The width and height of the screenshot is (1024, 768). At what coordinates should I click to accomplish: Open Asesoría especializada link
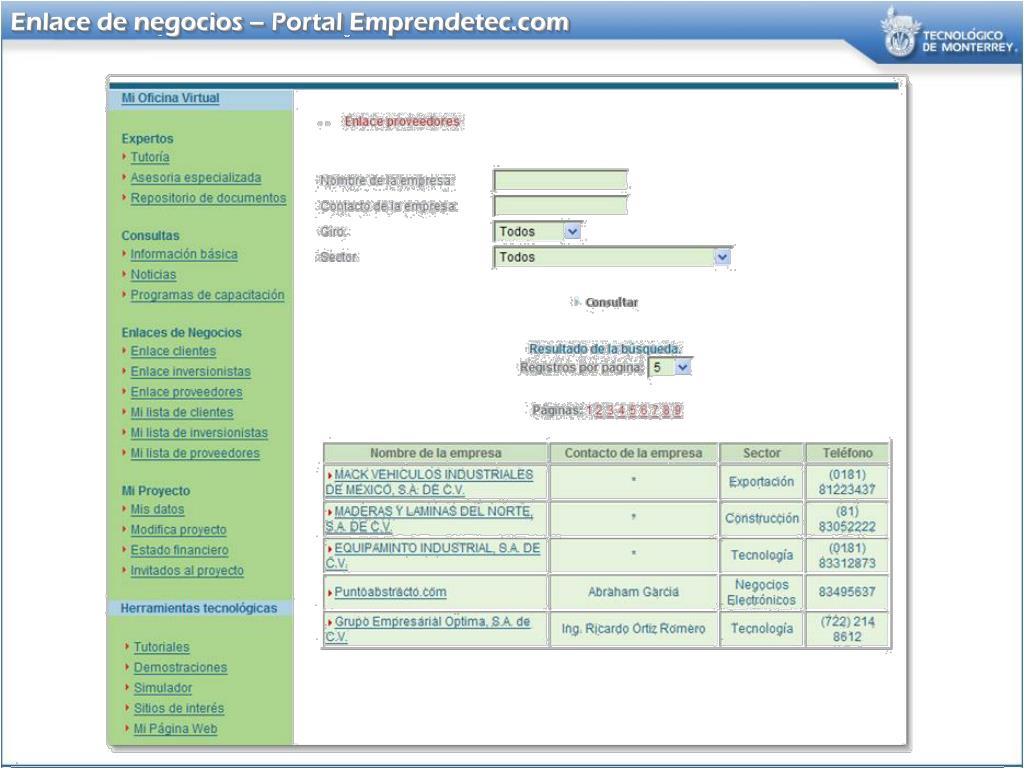[195, 178]
